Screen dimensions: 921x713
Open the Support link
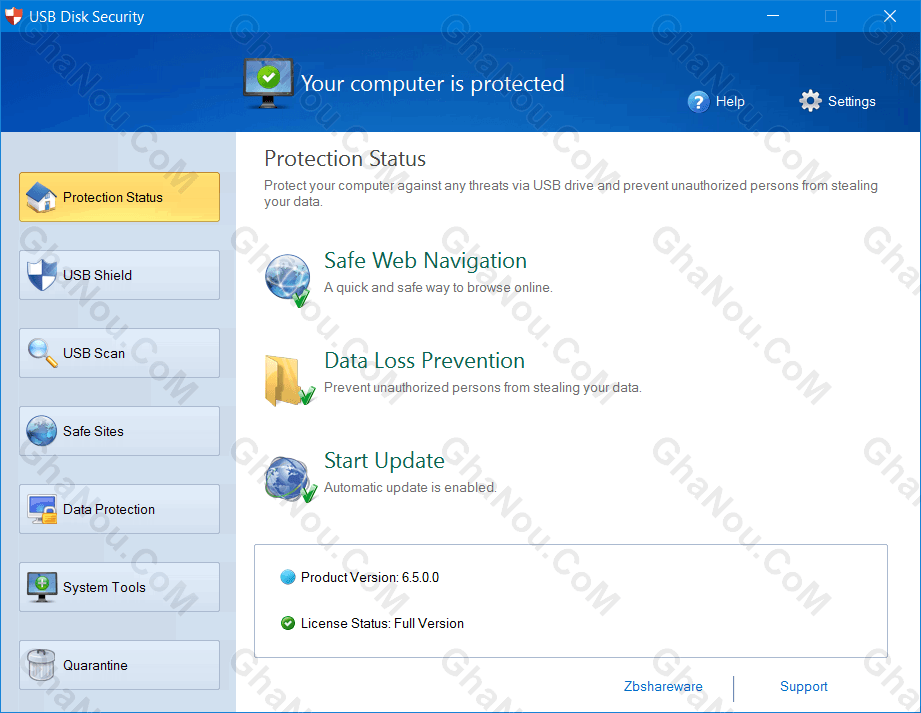click(804, 686)
